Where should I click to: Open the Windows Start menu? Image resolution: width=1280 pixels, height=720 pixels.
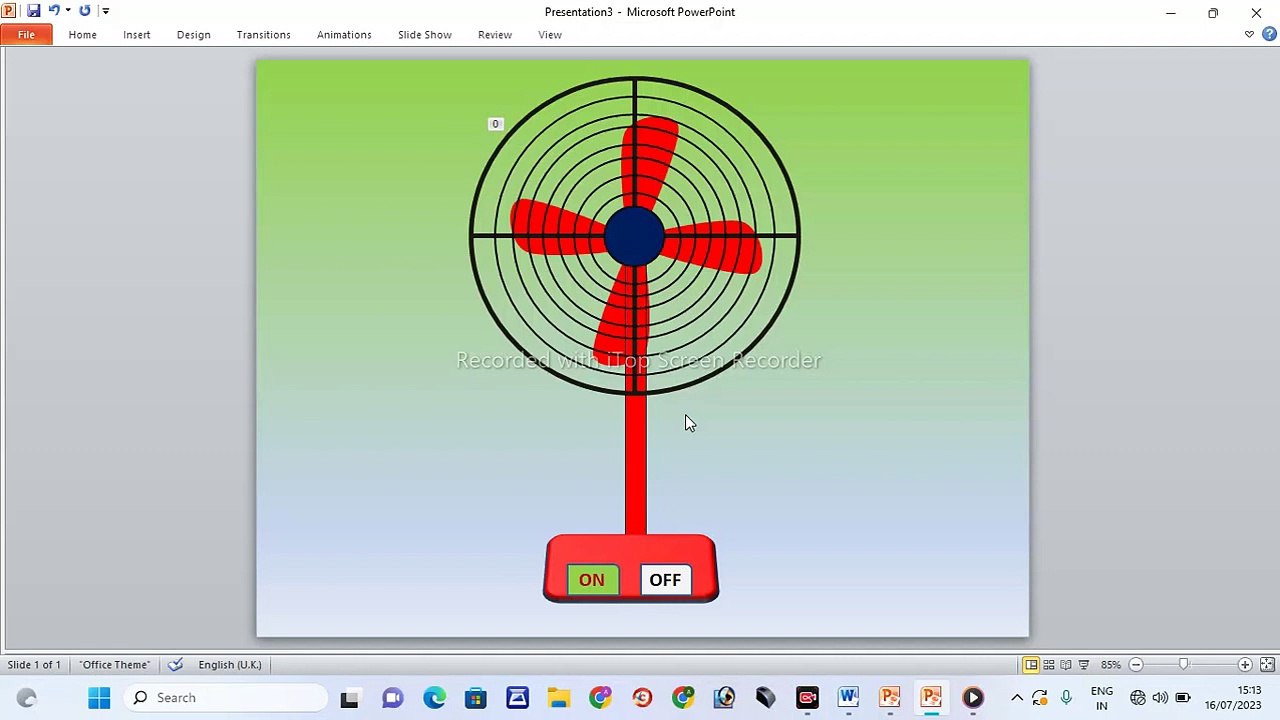tap(99, 698)
